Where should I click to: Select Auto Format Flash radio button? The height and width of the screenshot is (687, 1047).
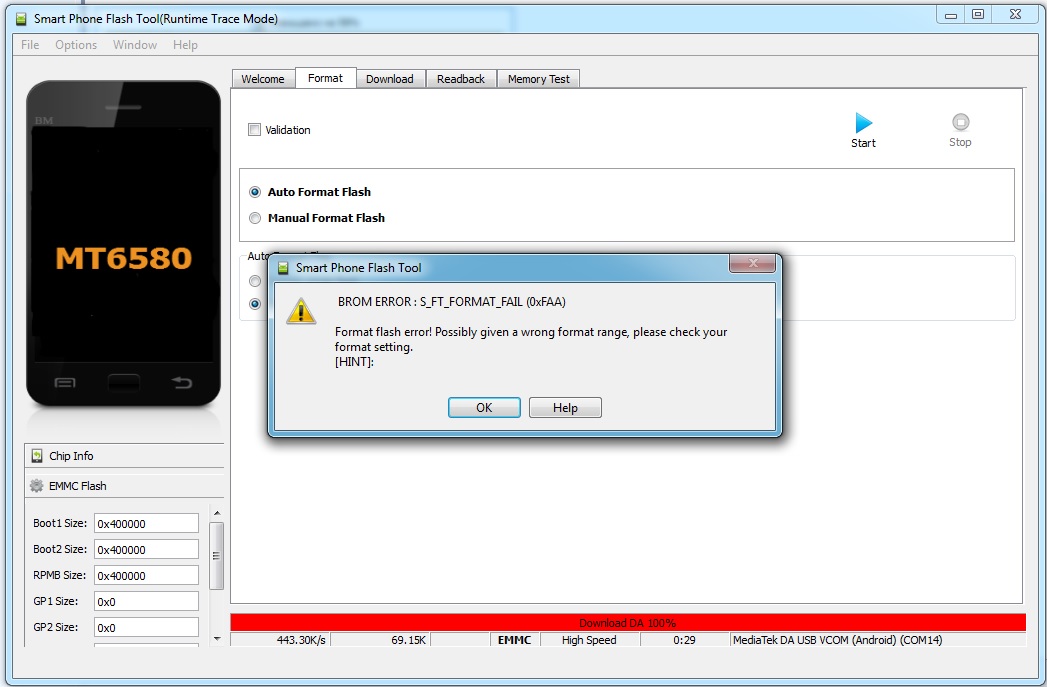click(x=254, y=192)
